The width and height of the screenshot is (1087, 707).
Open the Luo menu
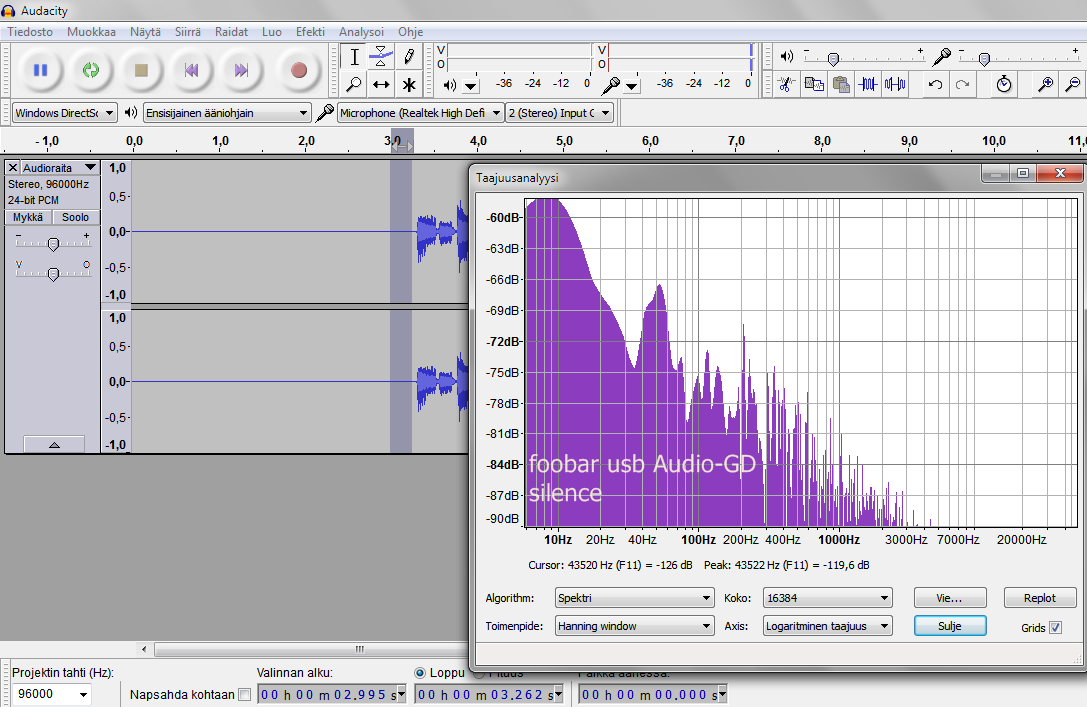tap(272, 32)
